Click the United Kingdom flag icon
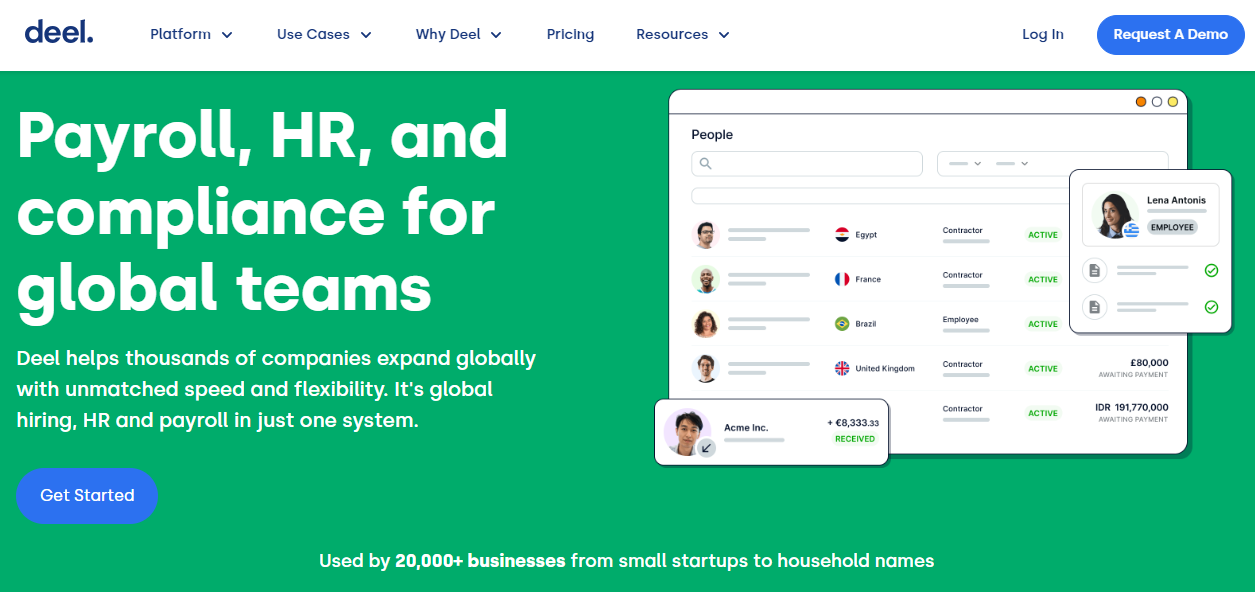The width and height of the screenshot is (1255, 592). [840, 368]
